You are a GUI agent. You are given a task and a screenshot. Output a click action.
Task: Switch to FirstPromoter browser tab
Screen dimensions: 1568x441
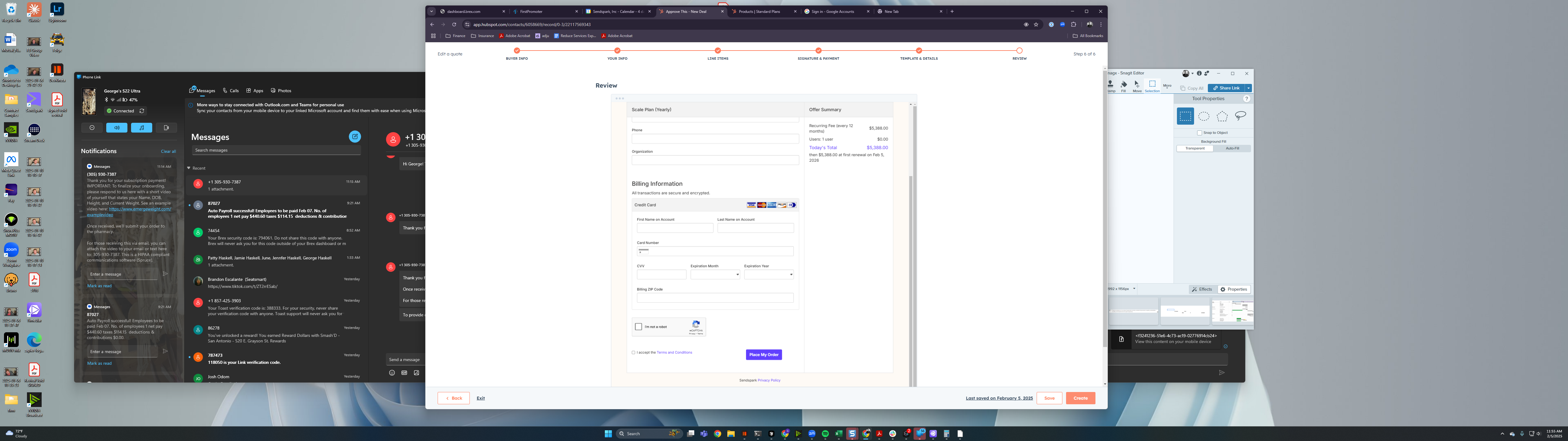tap(545, 12)
